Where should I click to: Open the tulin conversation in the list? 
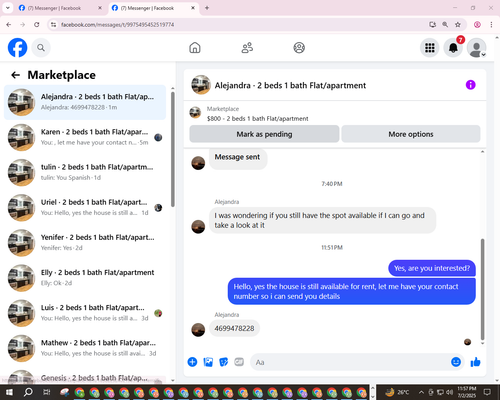(85, 173)
